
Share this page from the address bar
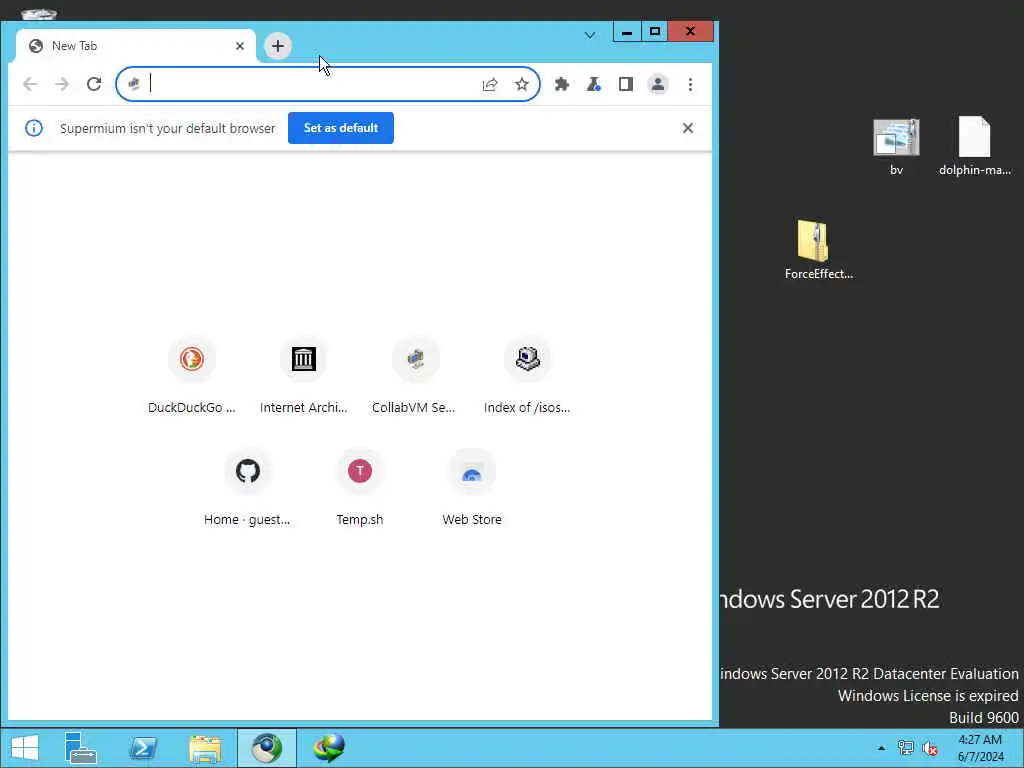pyautogui.click(x=490, y=84)
